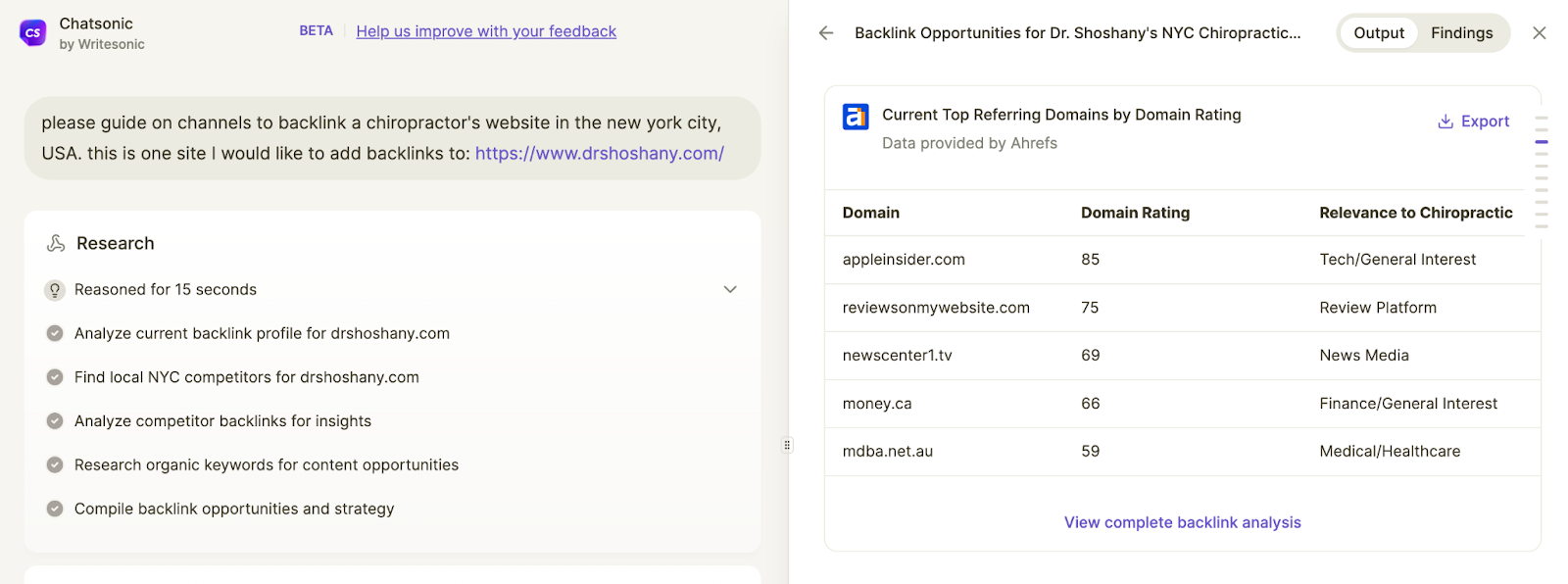The image size is (1568, 584).
Task: Click checkmark for Analyze current backlink profile
Action: tap(55, 333)
